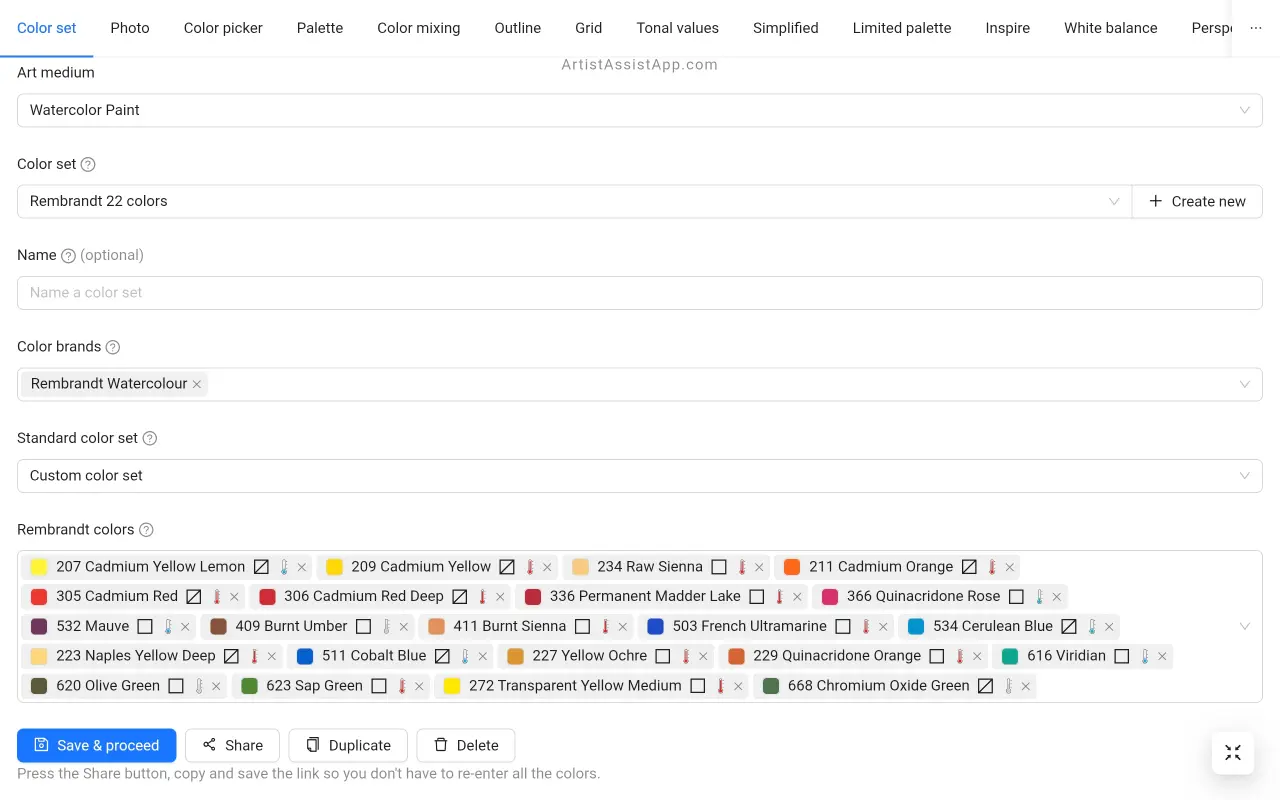Click the help icon next to Color set
Screen dimensions: 1280x800
pos(88,164)
